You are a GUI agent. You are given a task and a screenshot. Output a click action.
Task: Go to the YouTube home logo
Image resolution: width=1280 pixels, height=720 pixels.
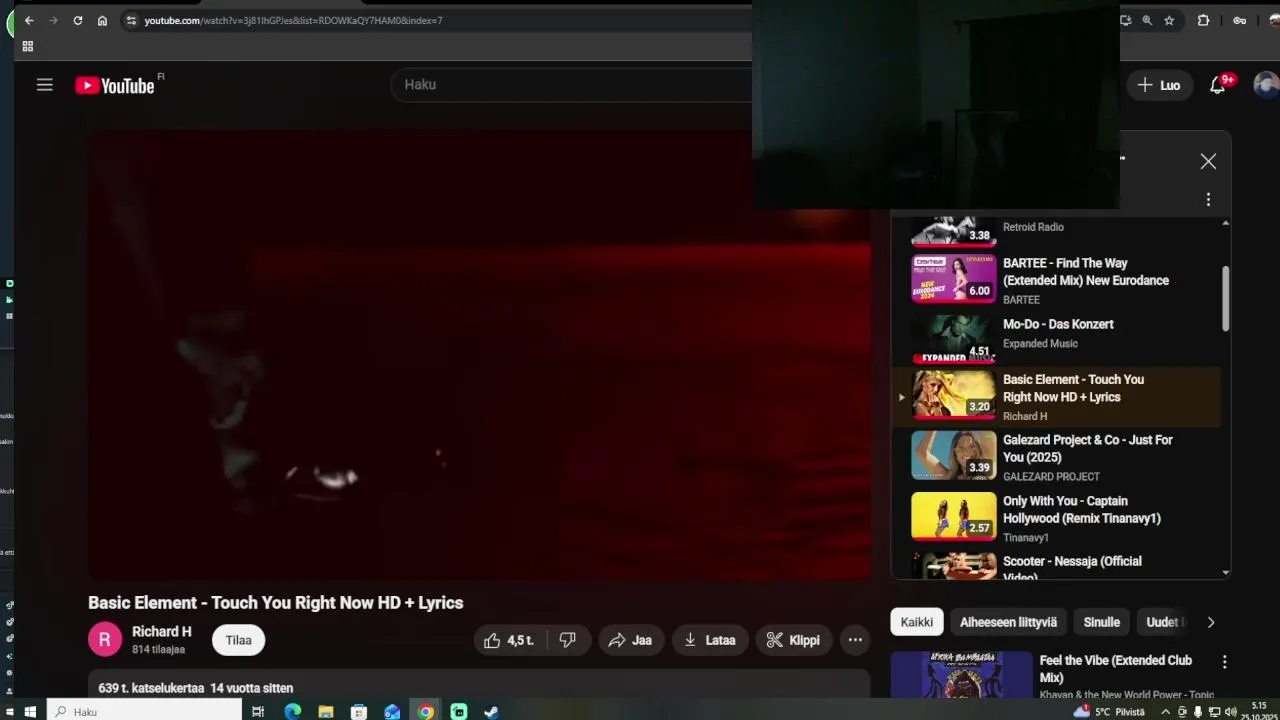[116, 85]
